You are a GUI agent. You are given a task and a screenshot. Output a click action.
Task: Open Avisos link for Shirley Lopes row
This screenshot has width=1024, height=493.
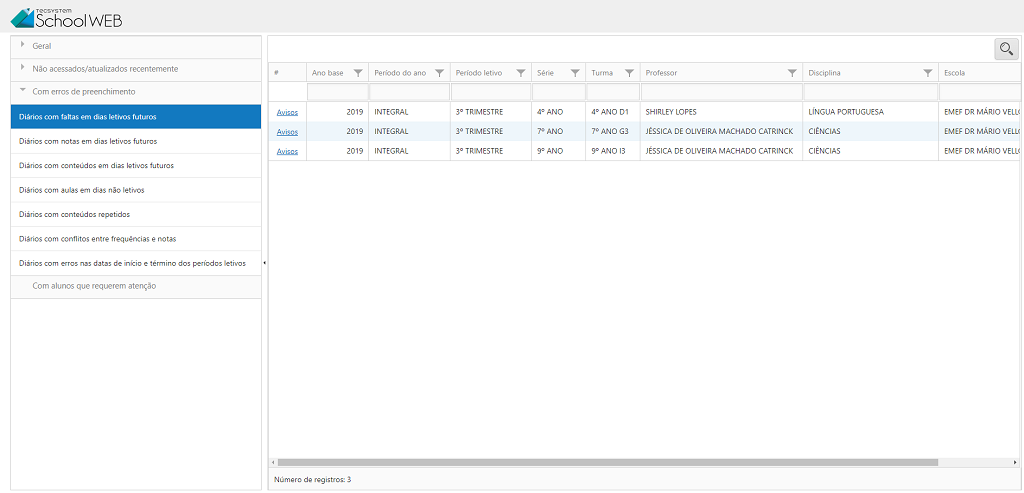pos(287,112)
